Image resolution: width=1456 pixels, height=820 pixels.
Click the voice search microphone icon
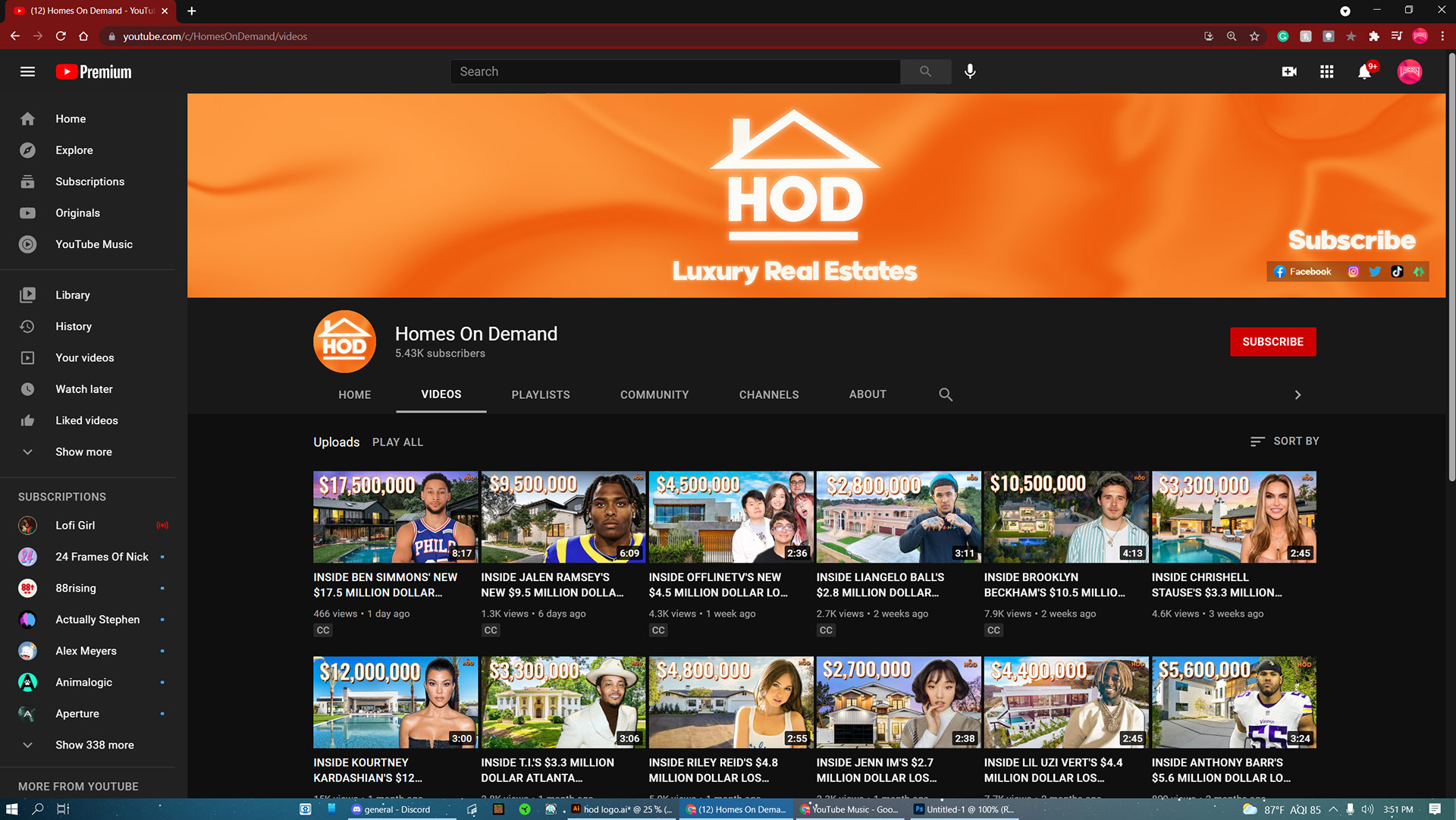[970, 71]
